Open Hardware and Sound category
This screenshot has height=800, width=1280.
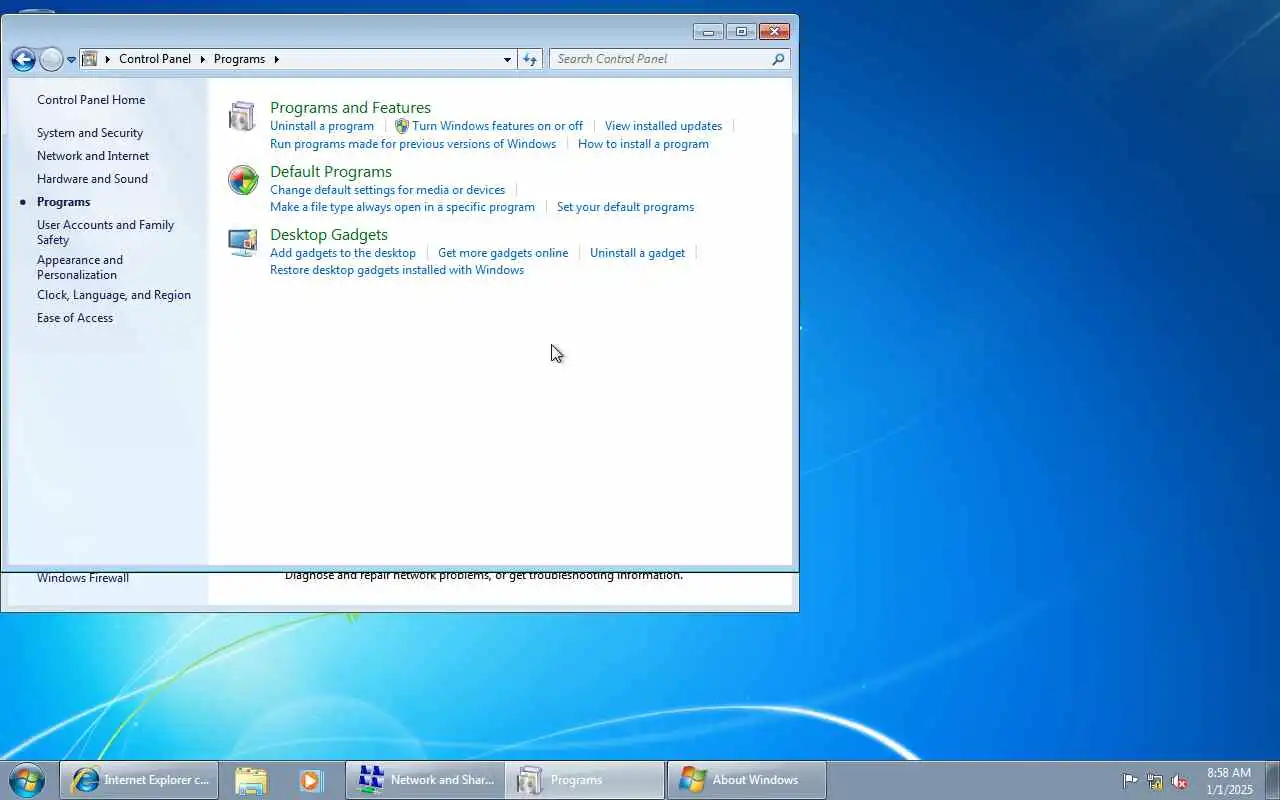click(92, 179)
